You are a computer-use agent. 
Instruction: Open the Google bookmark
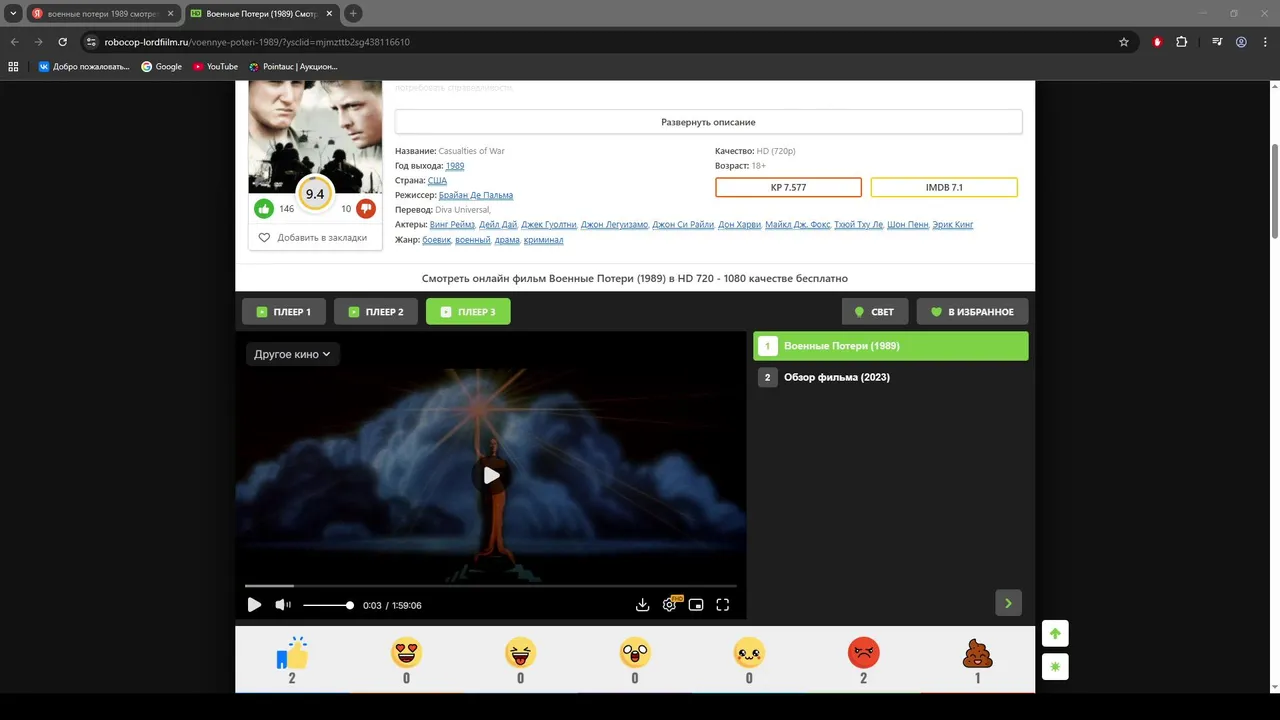pyautogui.click(x=162, y=67)
